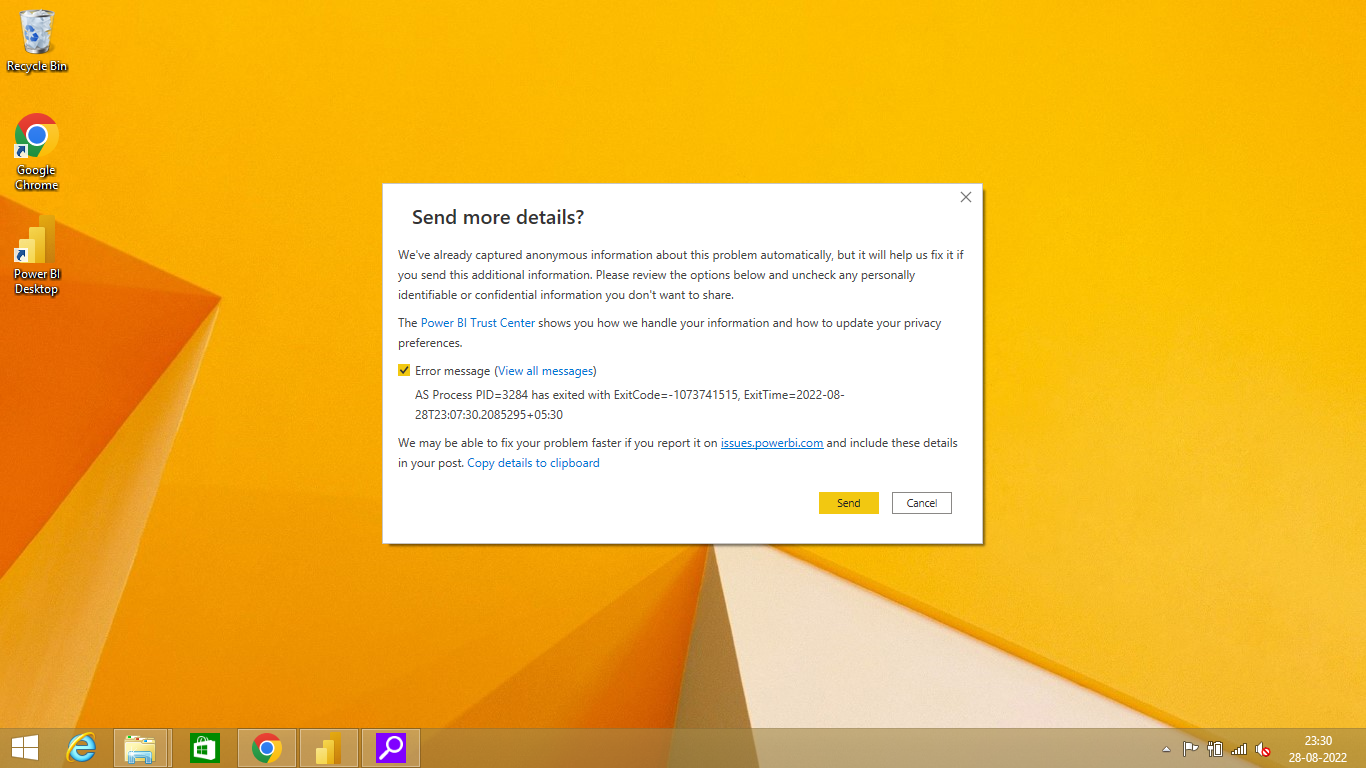Open the Action Center flag icon
Screen dimensions: 1366x768
click(x=1191, y=749)
